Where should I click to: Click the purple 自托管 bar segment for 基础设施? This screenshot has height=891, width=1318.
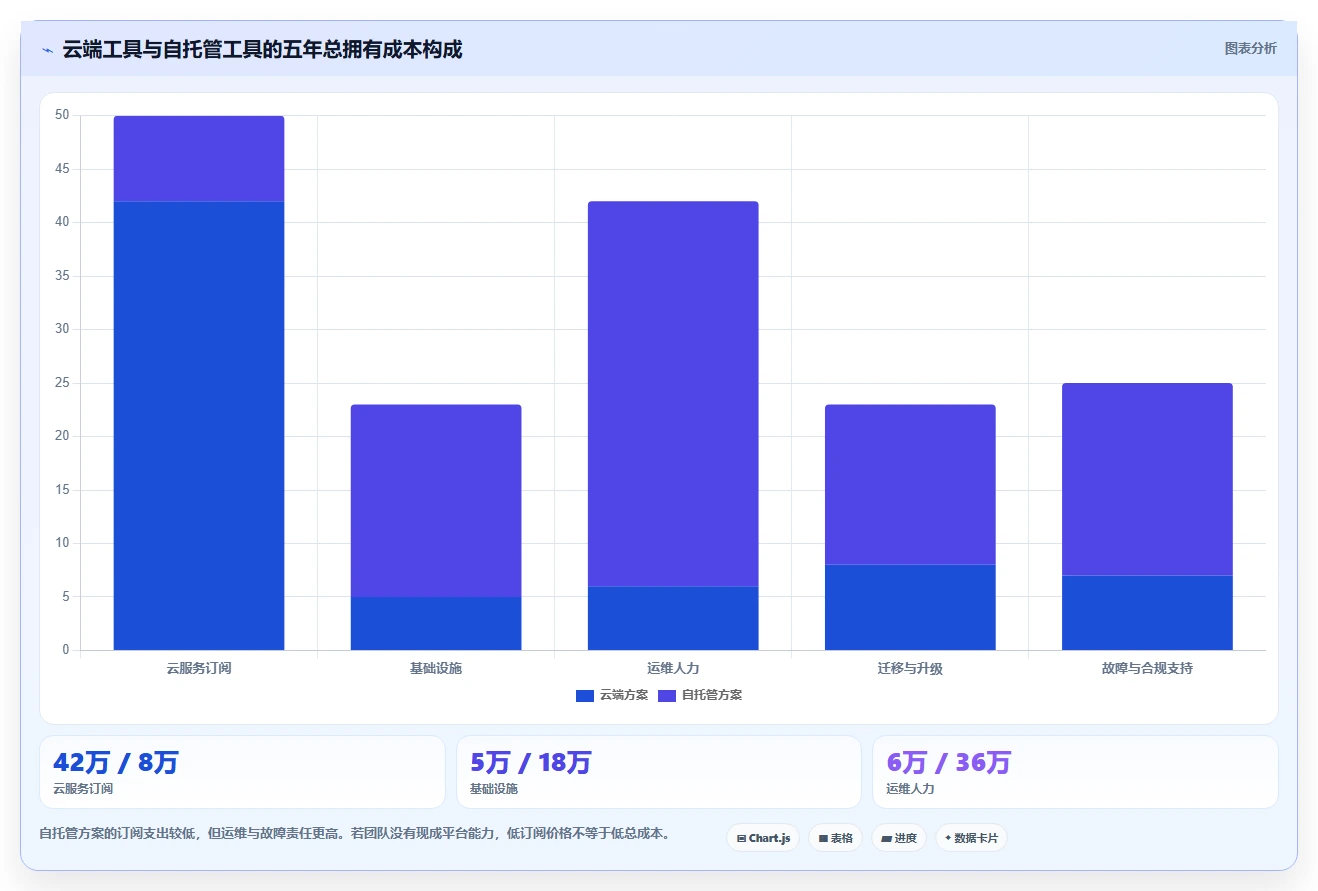436,501
